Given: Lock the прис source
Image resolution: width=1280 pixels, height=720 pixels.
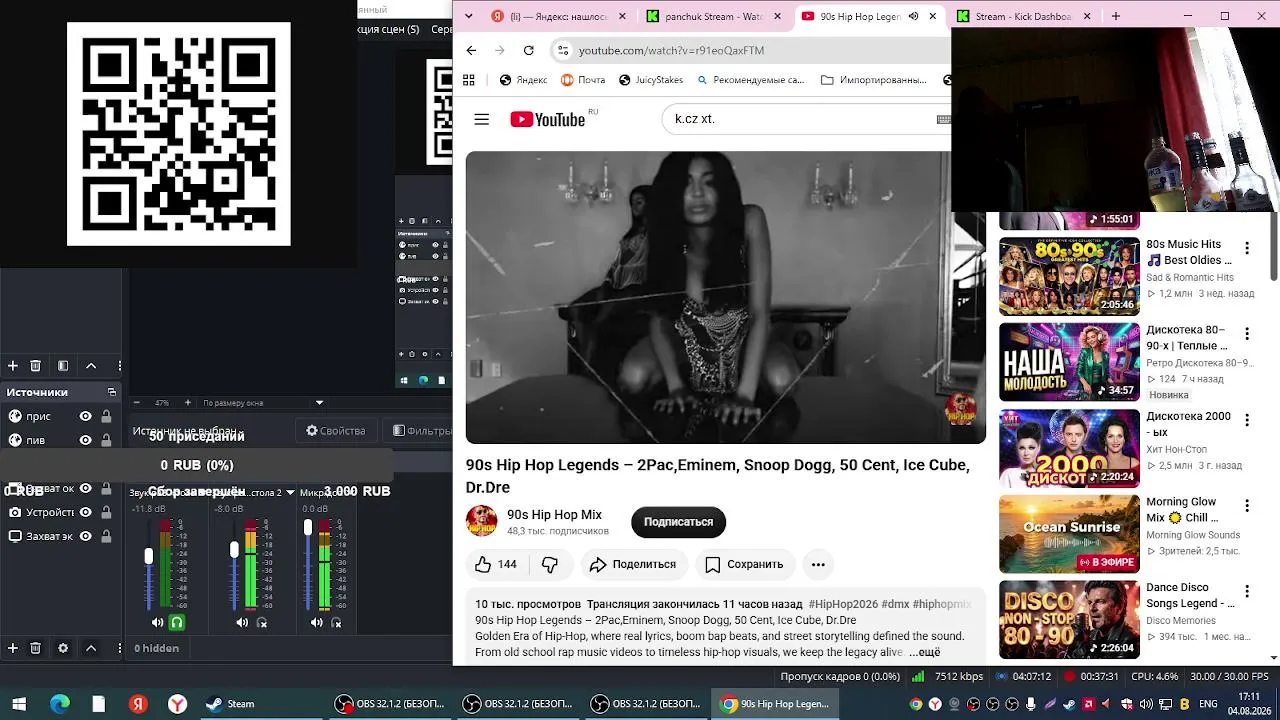Looking at the screenshot, I should pos(106,416).
